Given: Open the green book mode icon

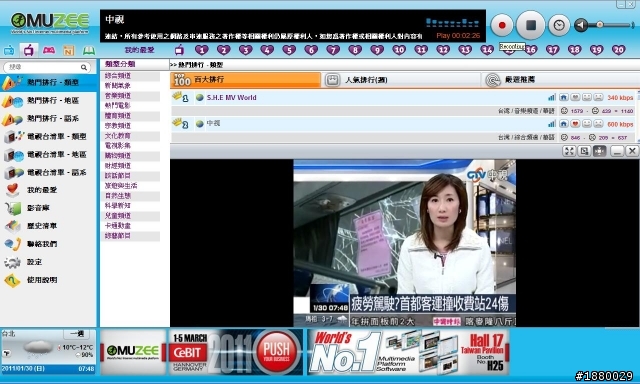Looking at the screenshot, I should (x=89, y=51).
